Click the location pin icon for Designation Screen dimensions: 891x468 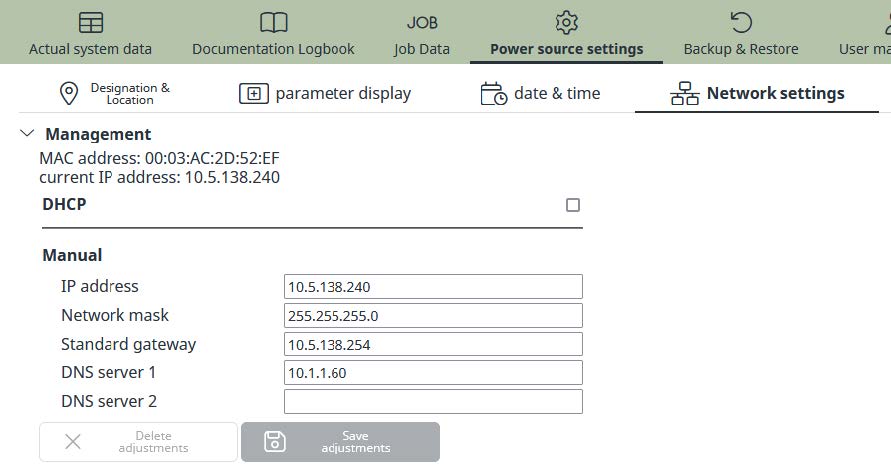(x=69, y=93)
